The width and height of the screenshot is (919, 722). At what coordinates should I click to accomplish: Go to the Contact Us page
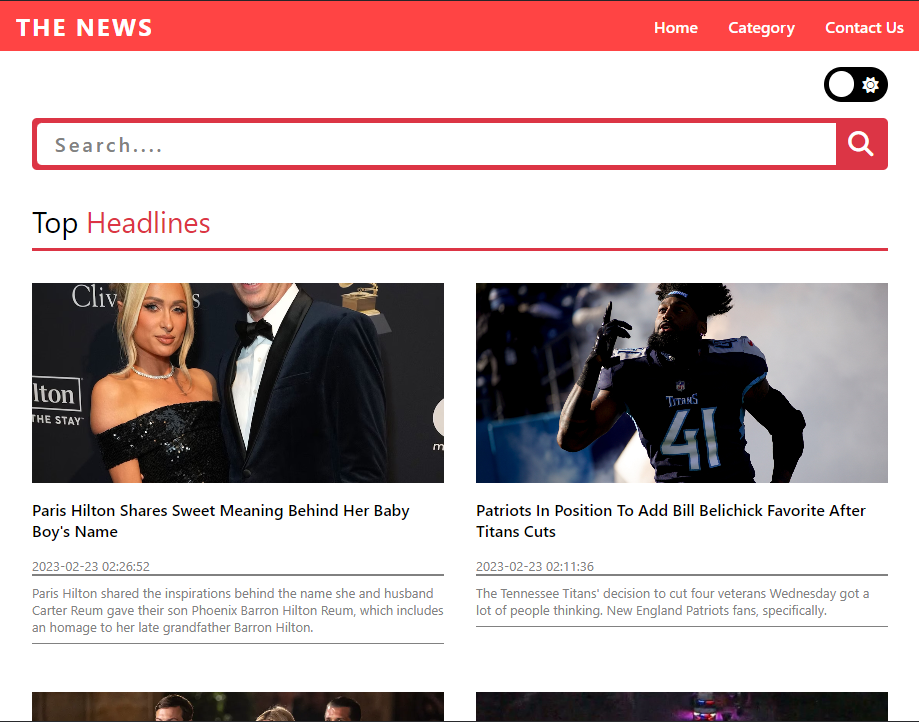864,28
